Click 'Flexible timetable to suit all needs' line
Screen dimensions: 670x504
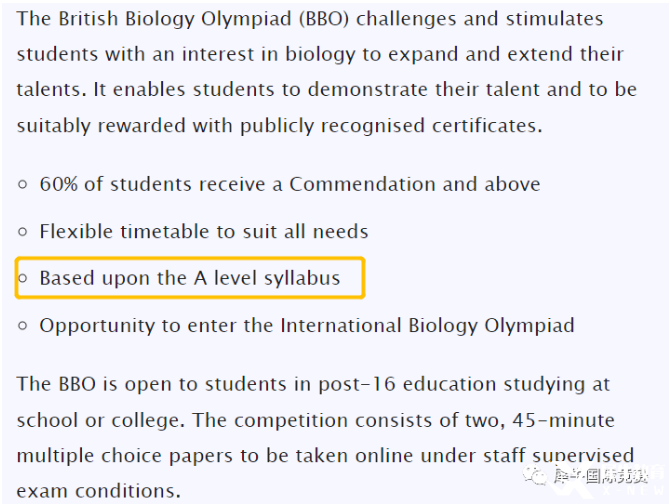pos(204,231)
